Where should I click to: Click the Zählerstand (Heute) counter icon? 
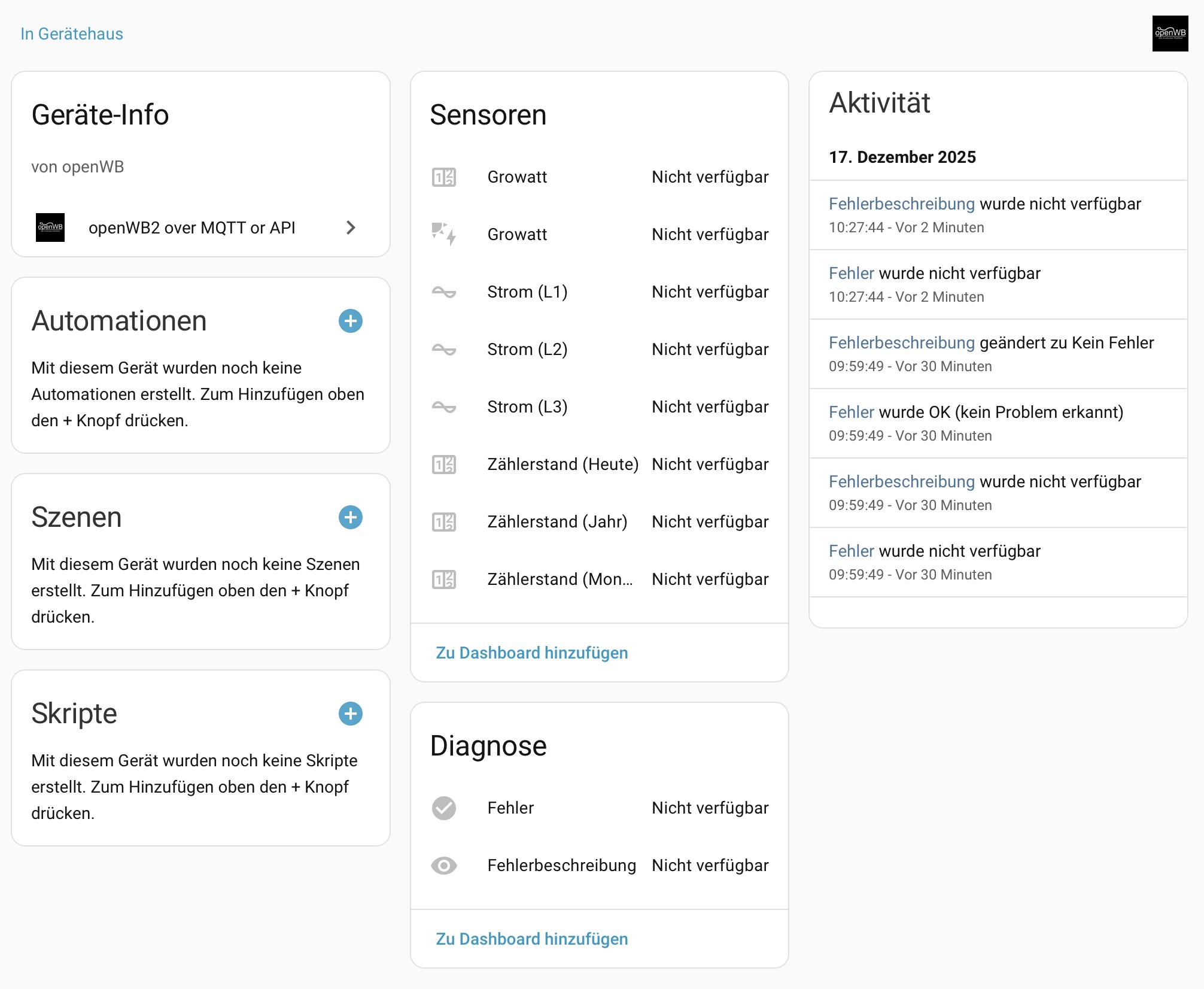pyautogui.click(x=444, y=465)
